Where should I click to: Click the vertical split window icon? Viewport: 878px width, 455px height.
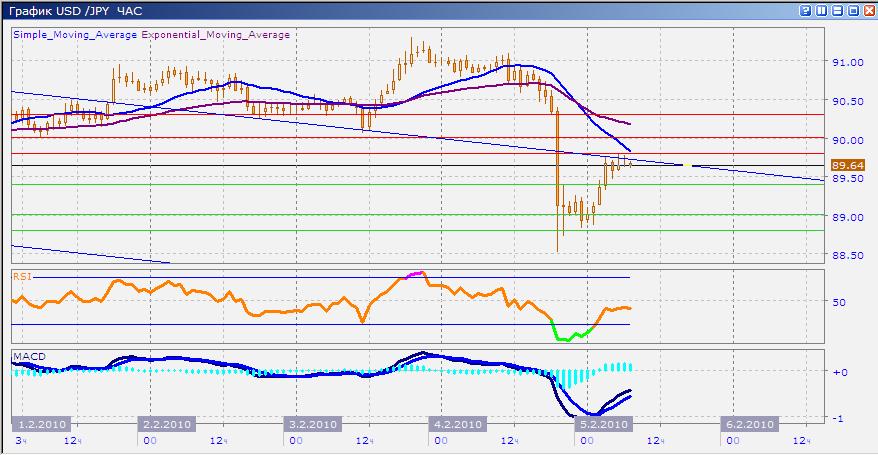click(822, 10)
